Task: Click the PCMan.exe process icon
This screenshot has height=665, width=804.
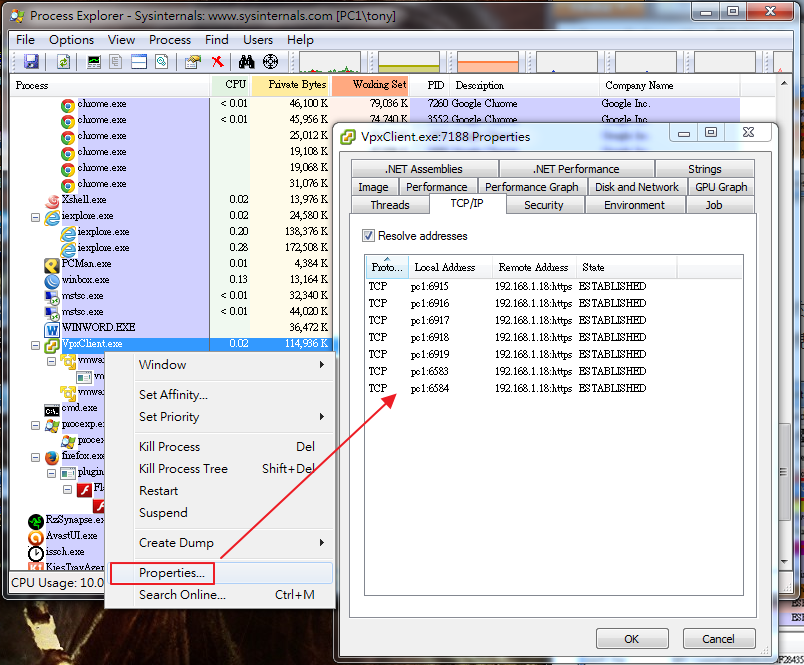Action: (52, 265)
